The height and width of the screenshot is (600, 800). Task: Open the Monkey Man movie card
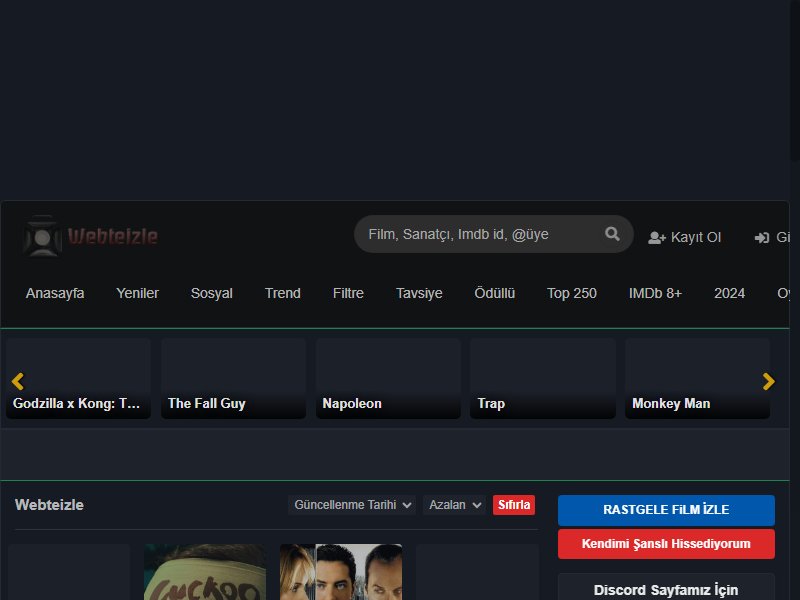pos(697,378)
